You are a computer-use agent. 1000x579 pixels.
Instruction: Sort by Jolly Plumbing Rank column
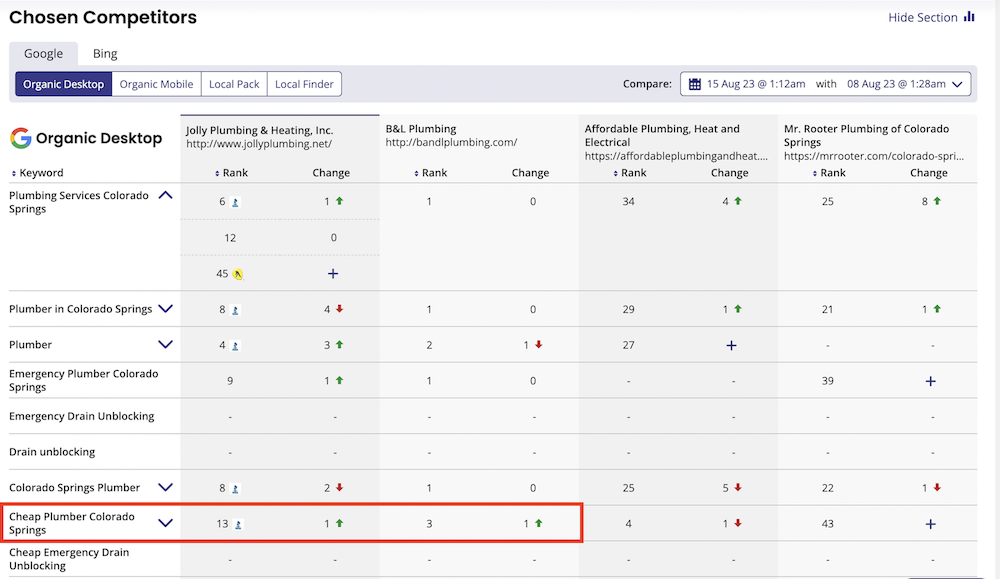tap(234, 173)
